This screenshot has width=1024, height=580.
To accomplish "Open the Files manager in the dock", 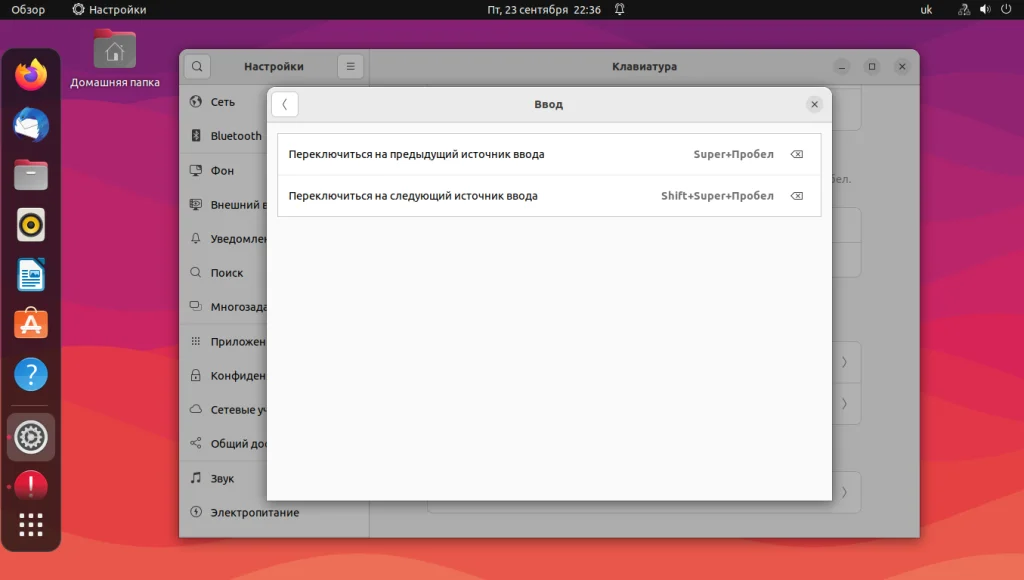I will click(31, 174).
